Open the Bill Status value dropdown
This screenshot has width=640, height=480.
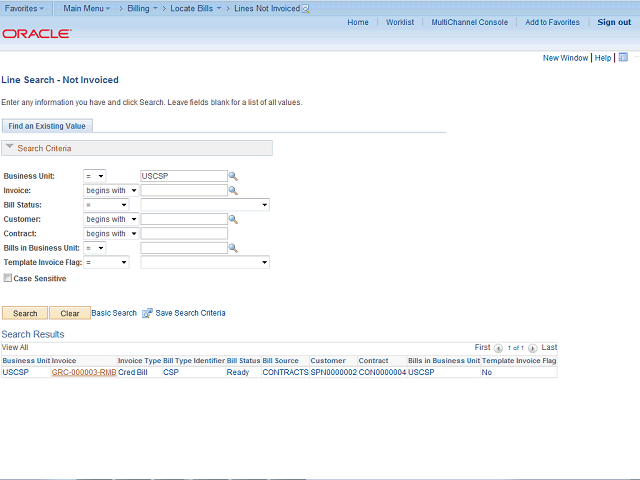pos(205,205)
